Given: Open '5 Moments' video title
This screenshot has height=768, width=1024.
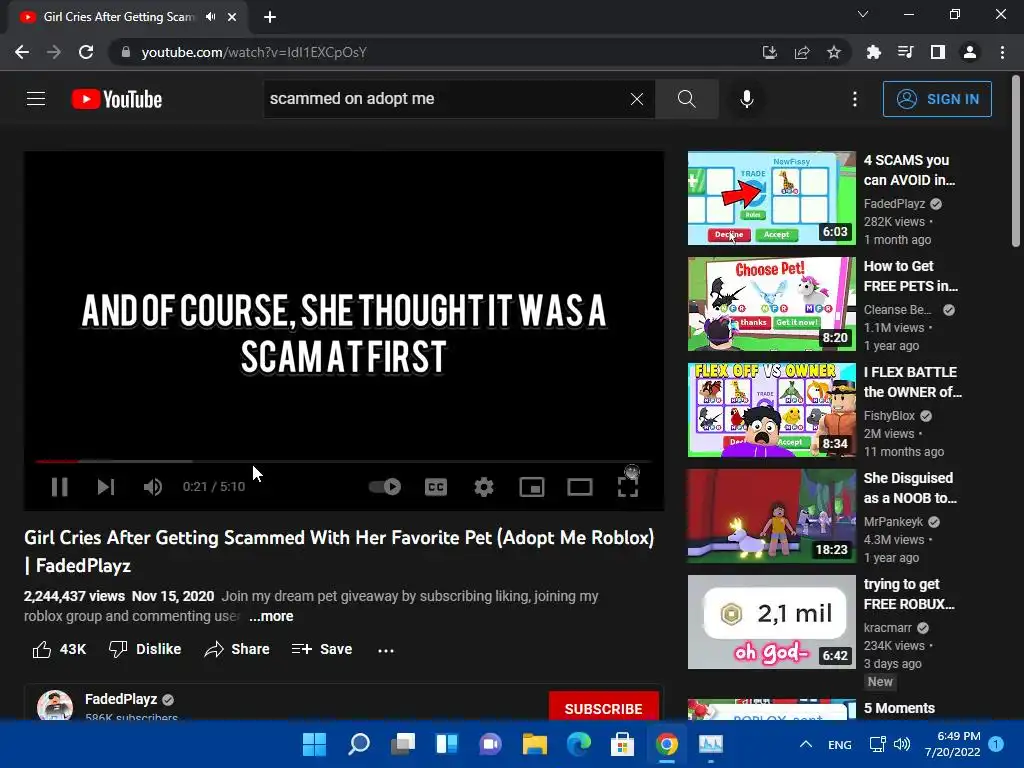Looking at the screenshot, I should (x=899, y=708).
